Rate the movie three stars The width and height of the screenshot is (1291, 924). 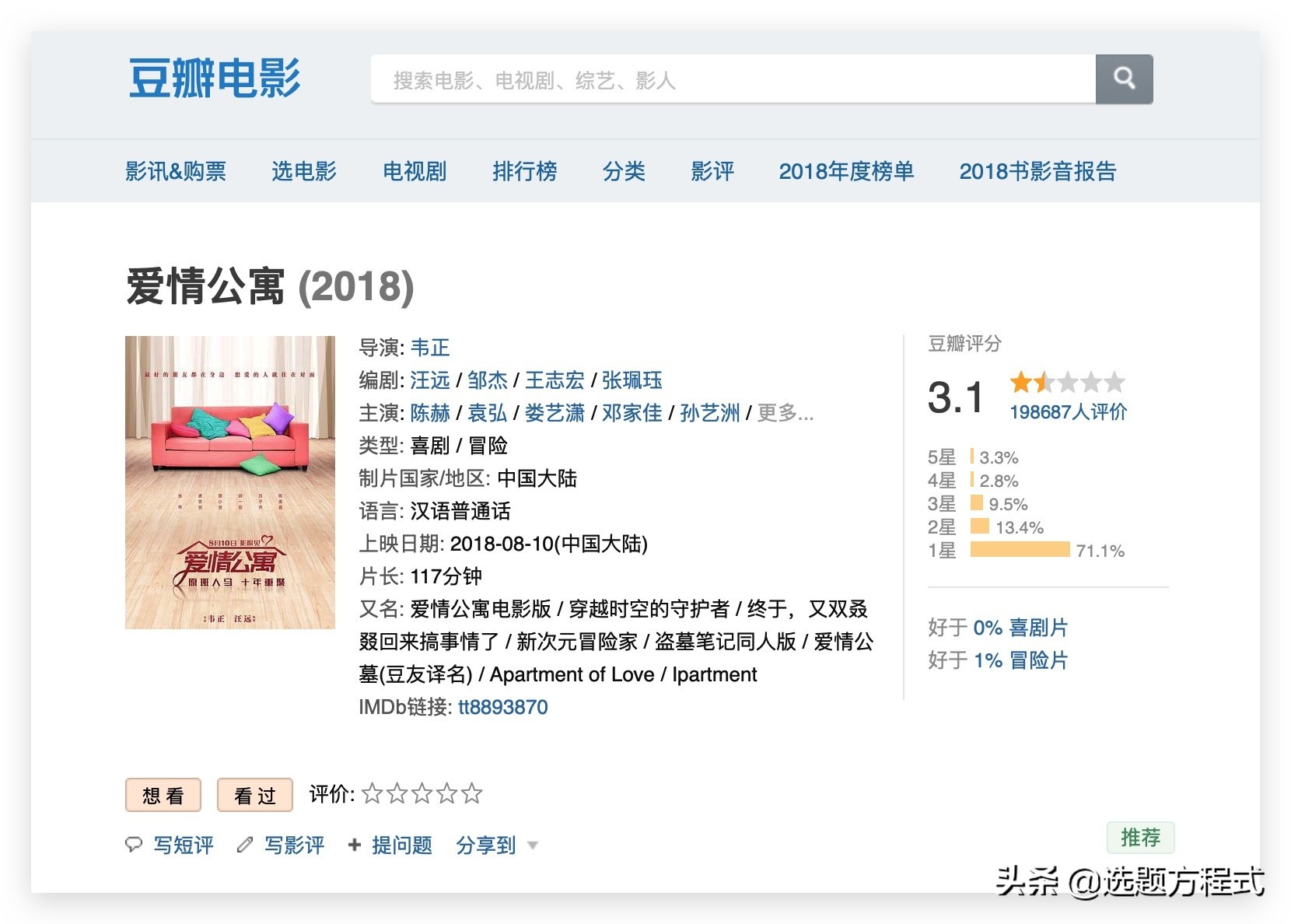422,793
